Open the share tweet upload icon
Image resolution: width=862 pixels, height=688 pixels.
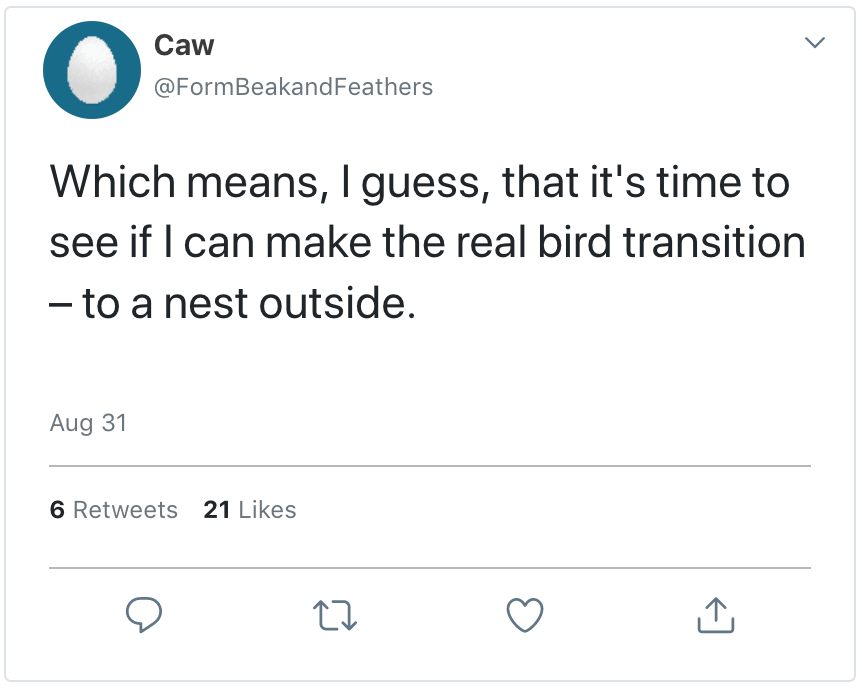point(715,615)
